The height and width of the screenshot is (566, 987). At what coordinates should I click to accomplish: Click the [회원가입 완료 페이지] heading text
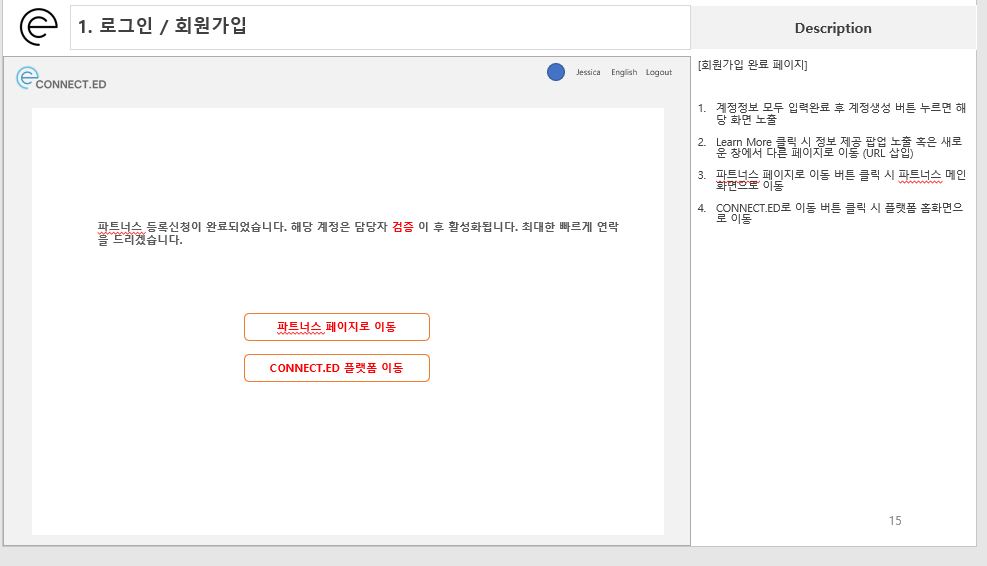click(753, 65)
